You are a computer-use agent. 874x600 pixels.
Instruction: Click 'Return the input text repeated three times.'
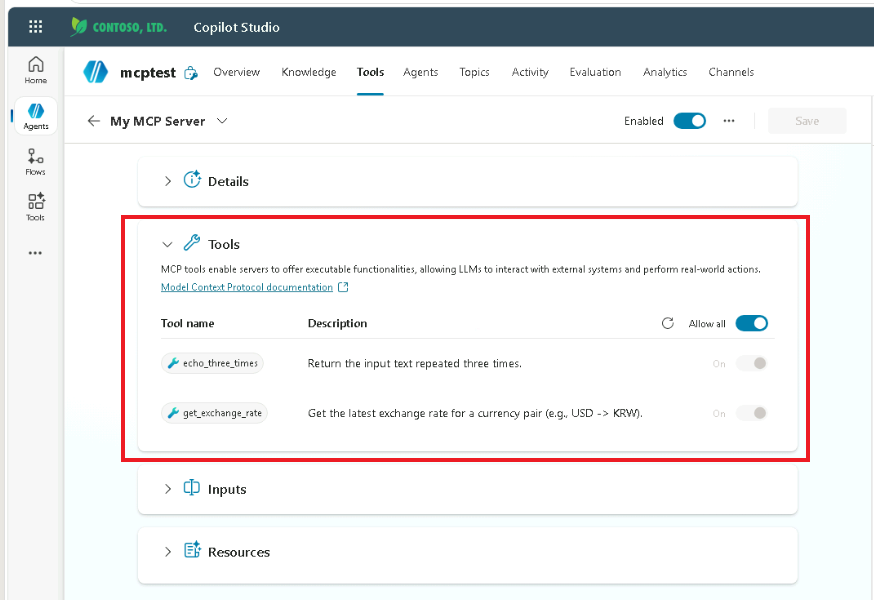point(415,364)
